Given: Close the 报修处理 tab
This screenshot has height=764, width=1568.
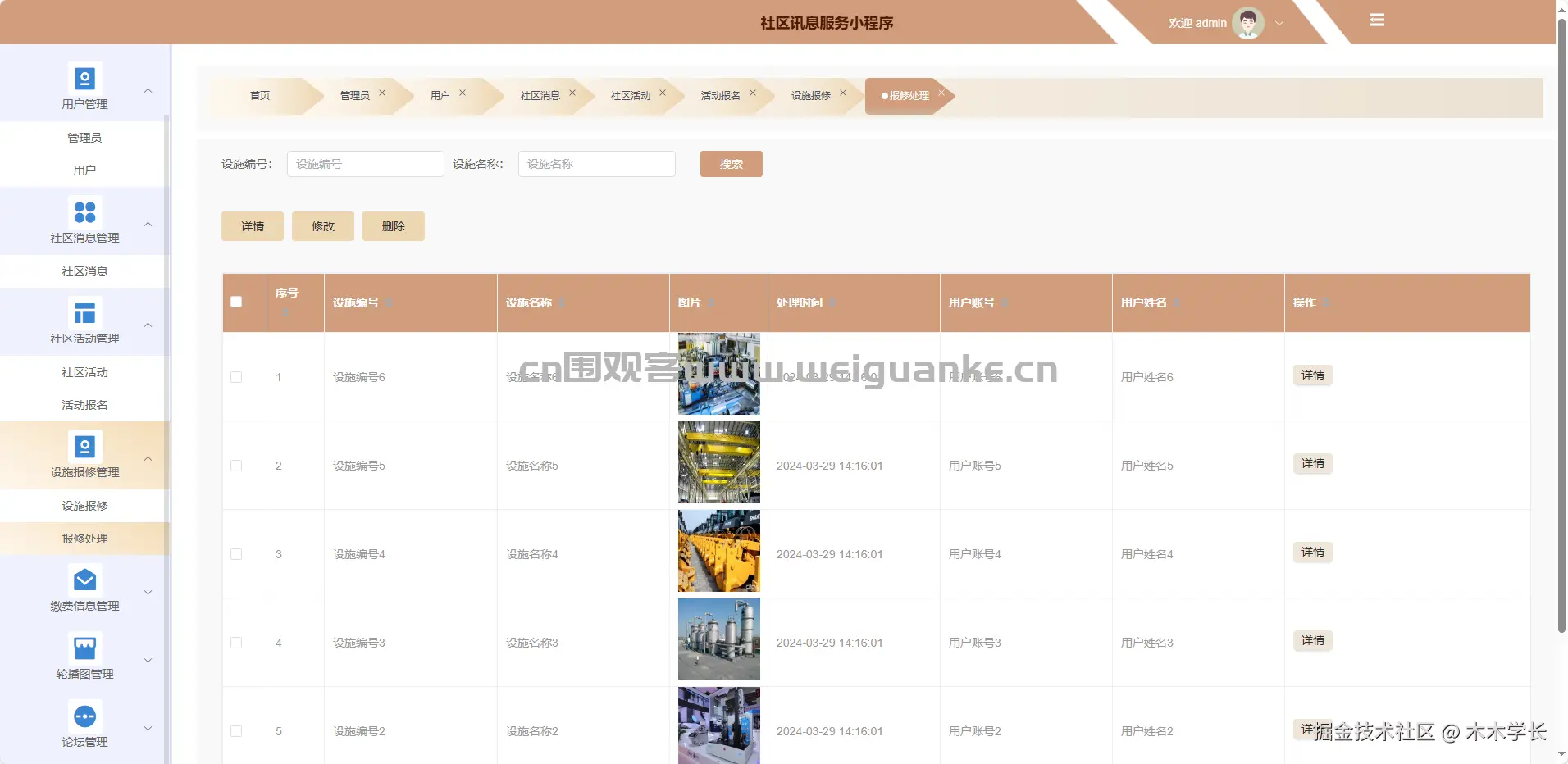Looking at the screenshot, I should coord(941,93).
